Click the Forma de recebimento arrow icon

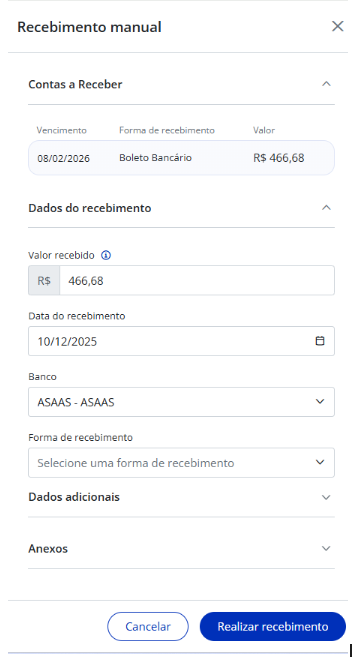pos(320,462)
